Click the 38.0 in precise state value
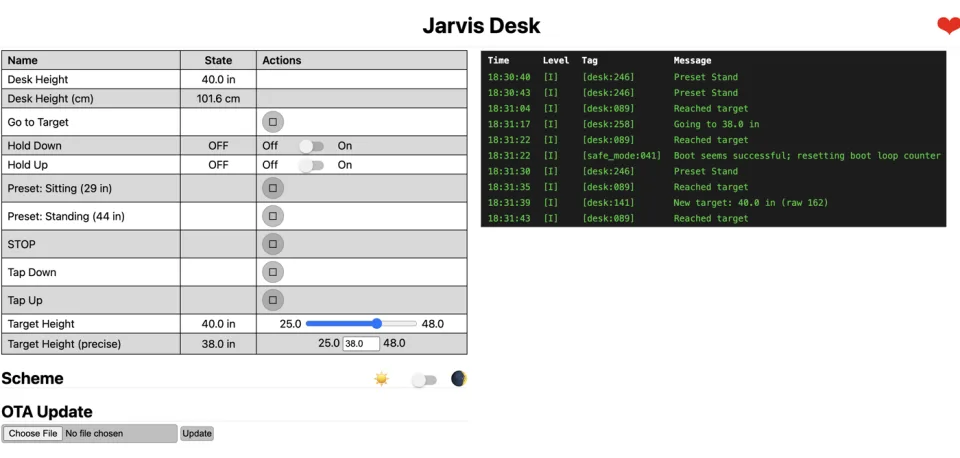 (218, 344)
